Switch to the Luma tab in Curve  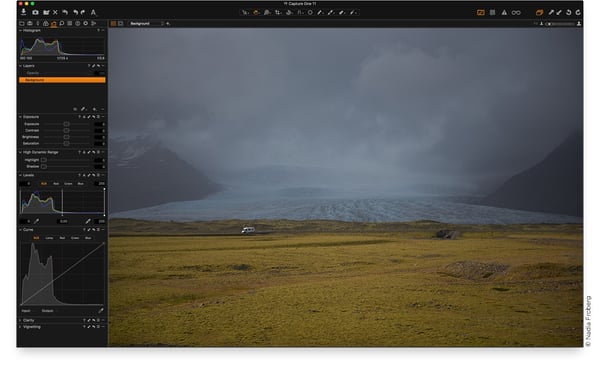pyautogui.click(x=49, y=238)
